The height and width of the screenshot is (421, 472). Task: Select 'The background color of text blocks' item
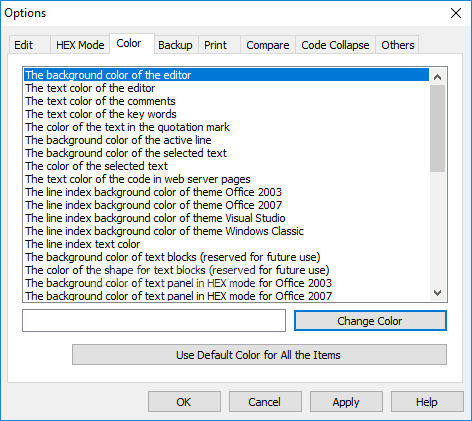(x=226, y=257)
